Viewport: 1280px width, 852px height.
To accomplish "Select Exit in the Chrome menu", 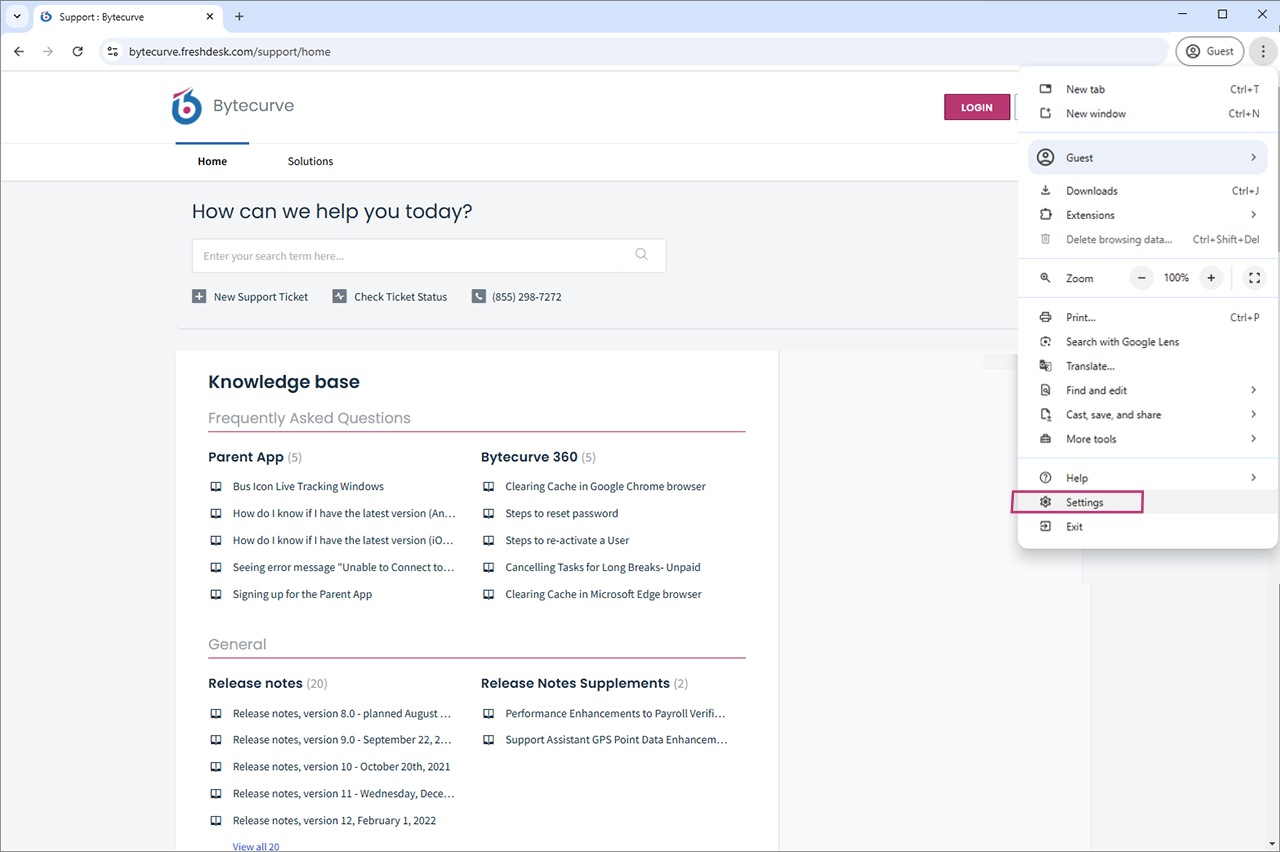I will (1148, 526).
